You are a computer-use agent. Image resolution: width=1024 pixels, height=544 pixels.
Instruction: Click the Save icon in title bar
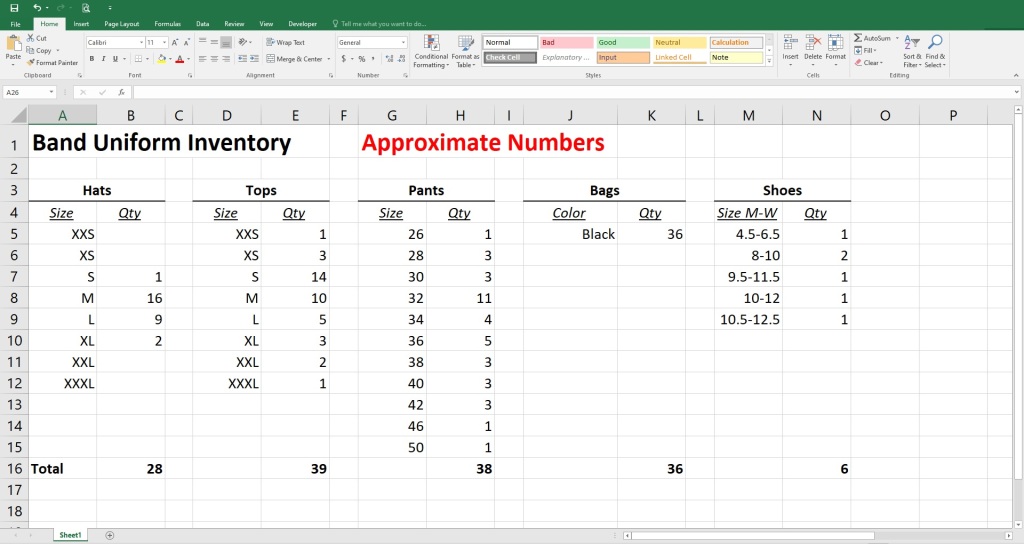[14, 8]
